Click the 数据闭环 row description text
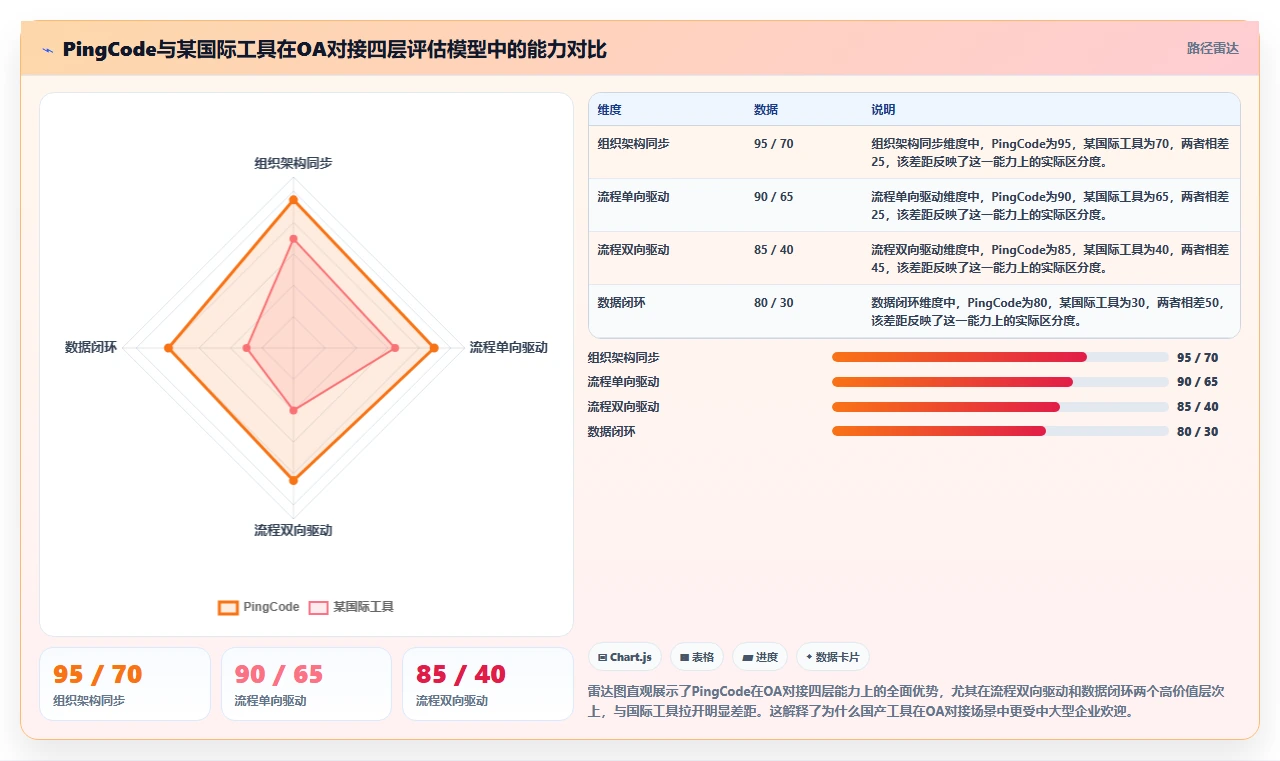 pyautogui.click(x=1048, y=311)
